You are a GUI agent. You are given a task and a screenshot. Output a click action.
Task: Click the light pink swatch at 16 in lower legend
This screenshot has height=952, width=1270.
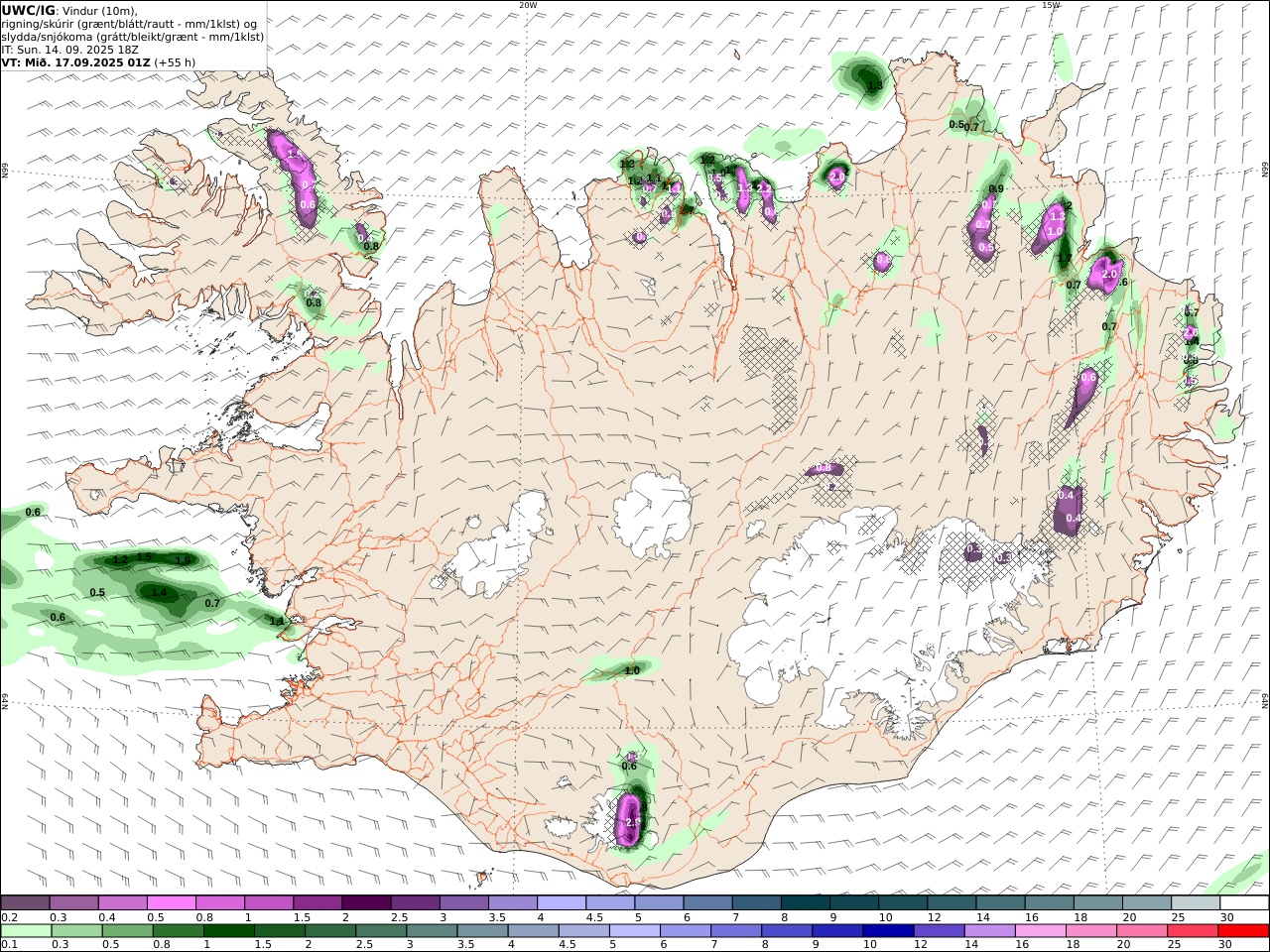(x=1039, y=931)
